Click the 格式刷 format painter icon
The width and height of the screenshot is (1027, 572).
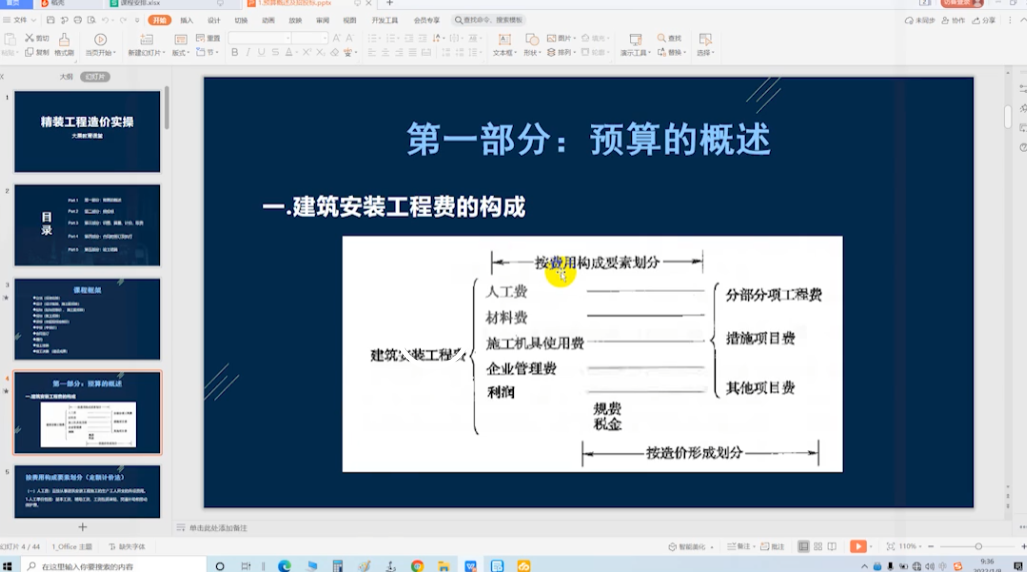tap(64, 40)
